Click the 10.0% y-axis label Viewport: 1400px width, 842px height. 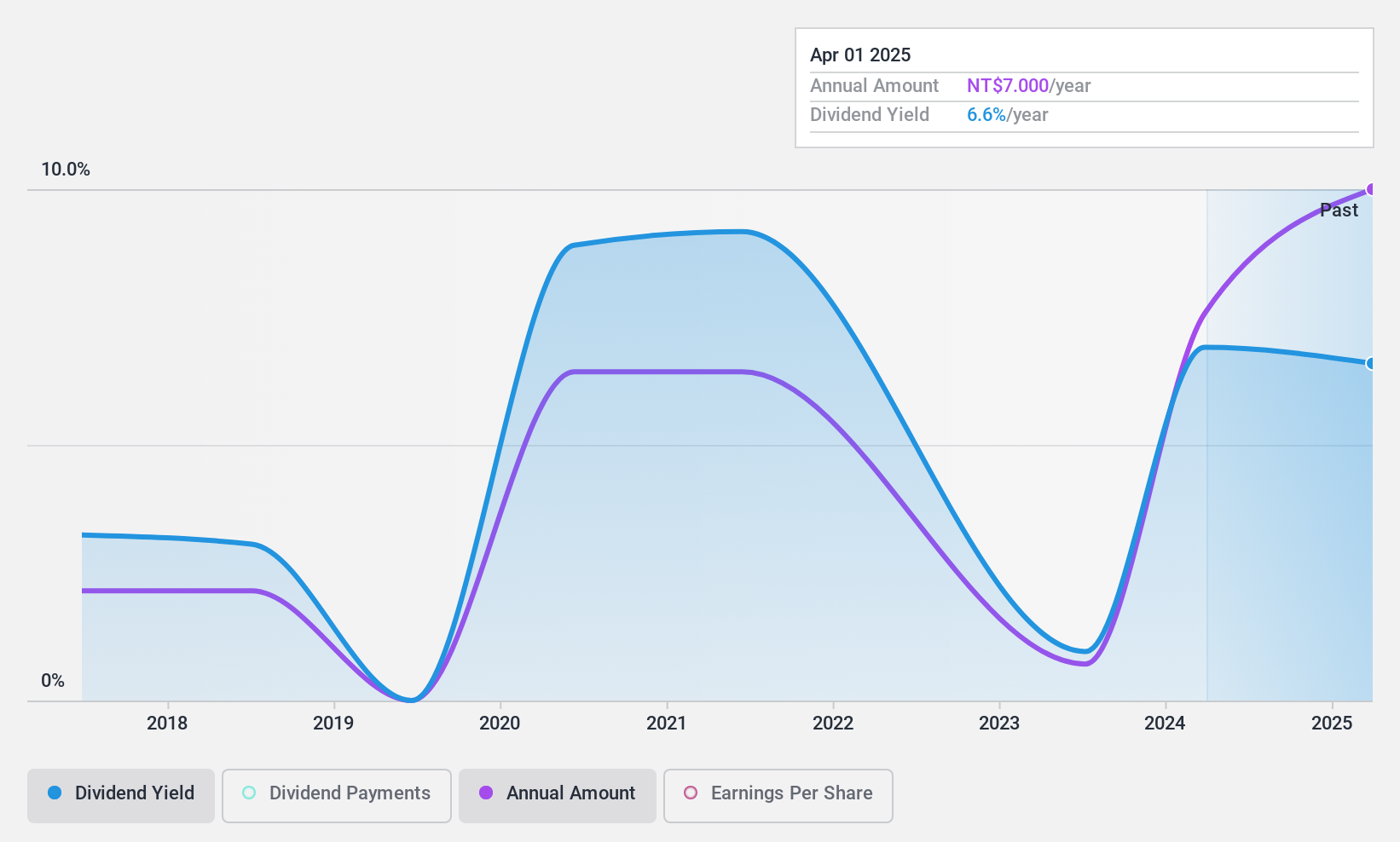(66, 169)
